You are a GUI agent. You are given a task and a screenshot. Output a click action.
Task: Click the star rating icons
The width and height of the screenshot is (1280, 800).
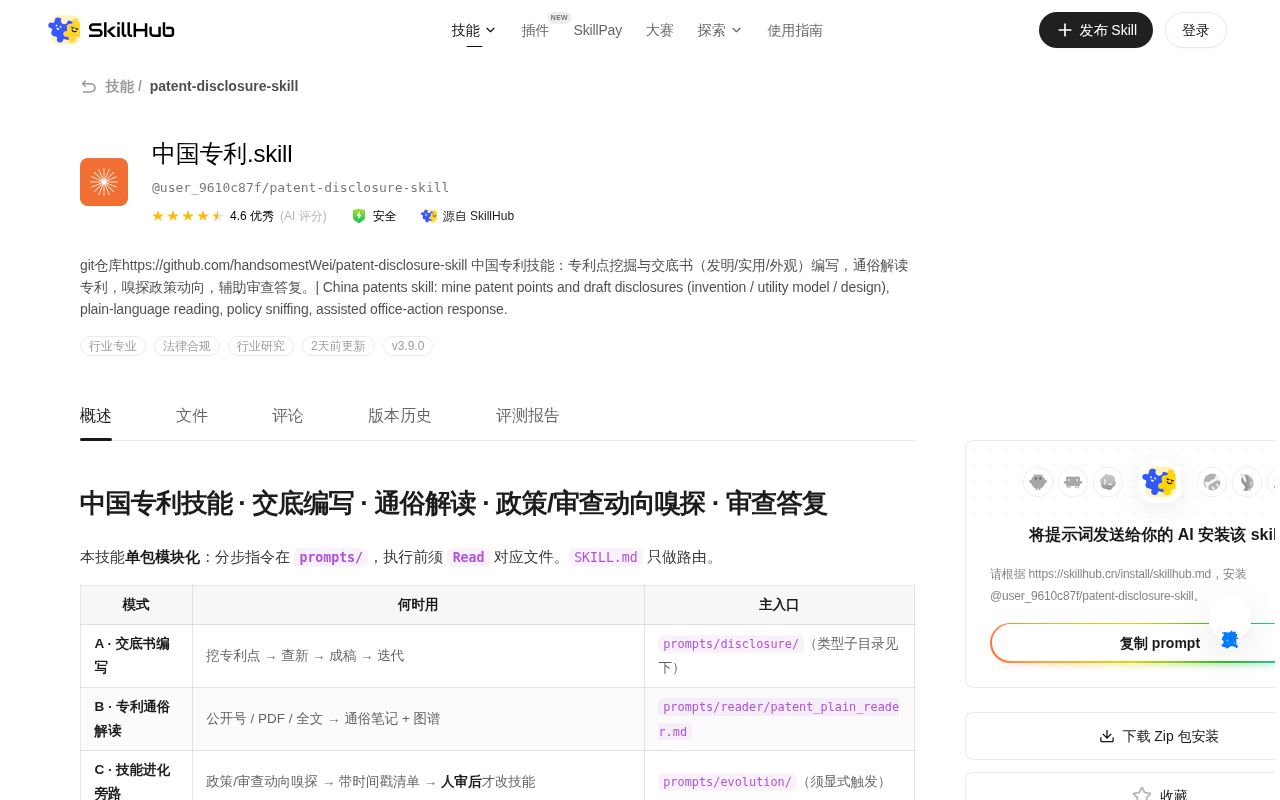pyautogui.click(x=188, y=216)
